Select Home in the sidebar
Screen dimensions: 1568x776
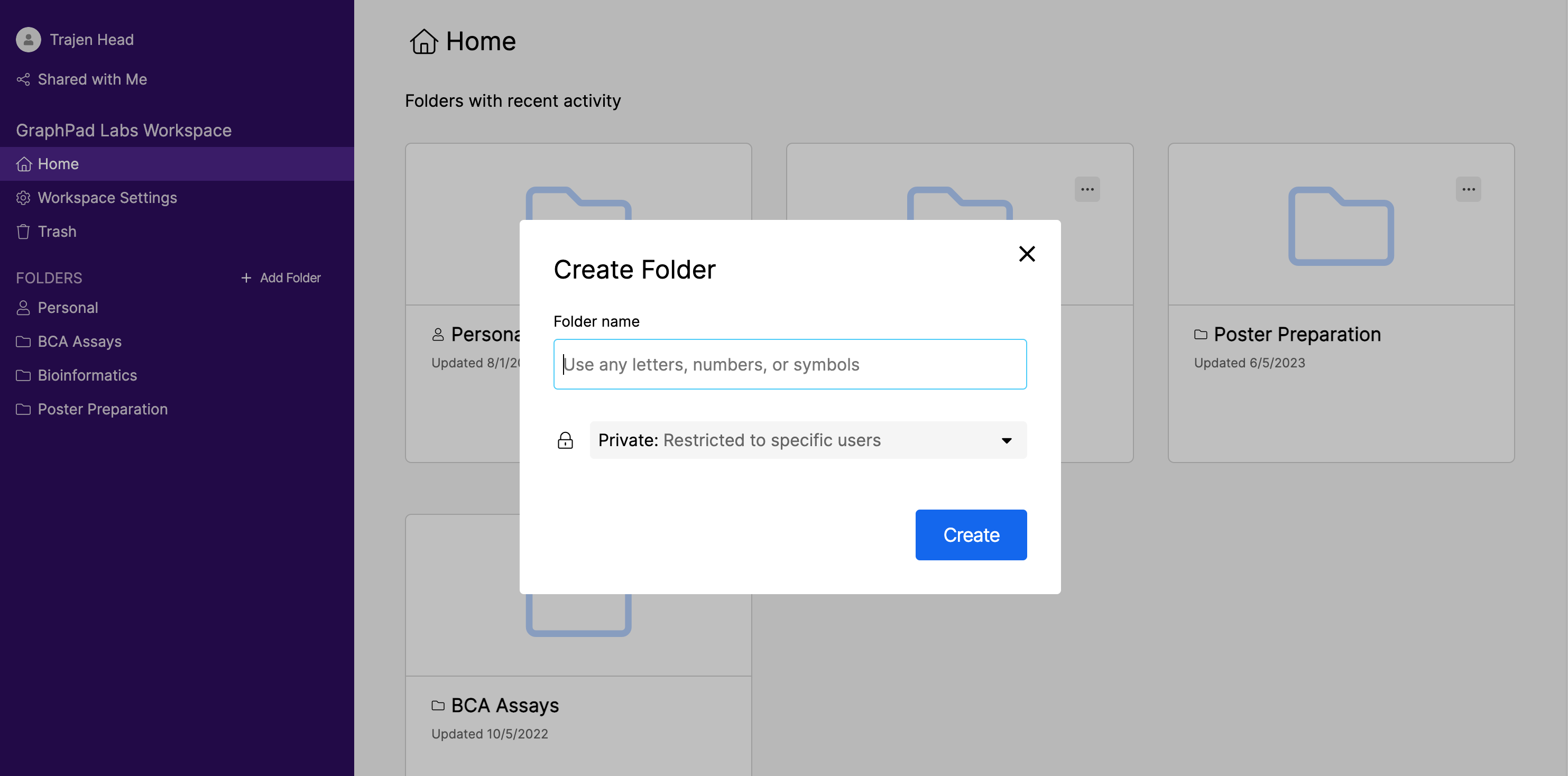(x=58, y=164)
